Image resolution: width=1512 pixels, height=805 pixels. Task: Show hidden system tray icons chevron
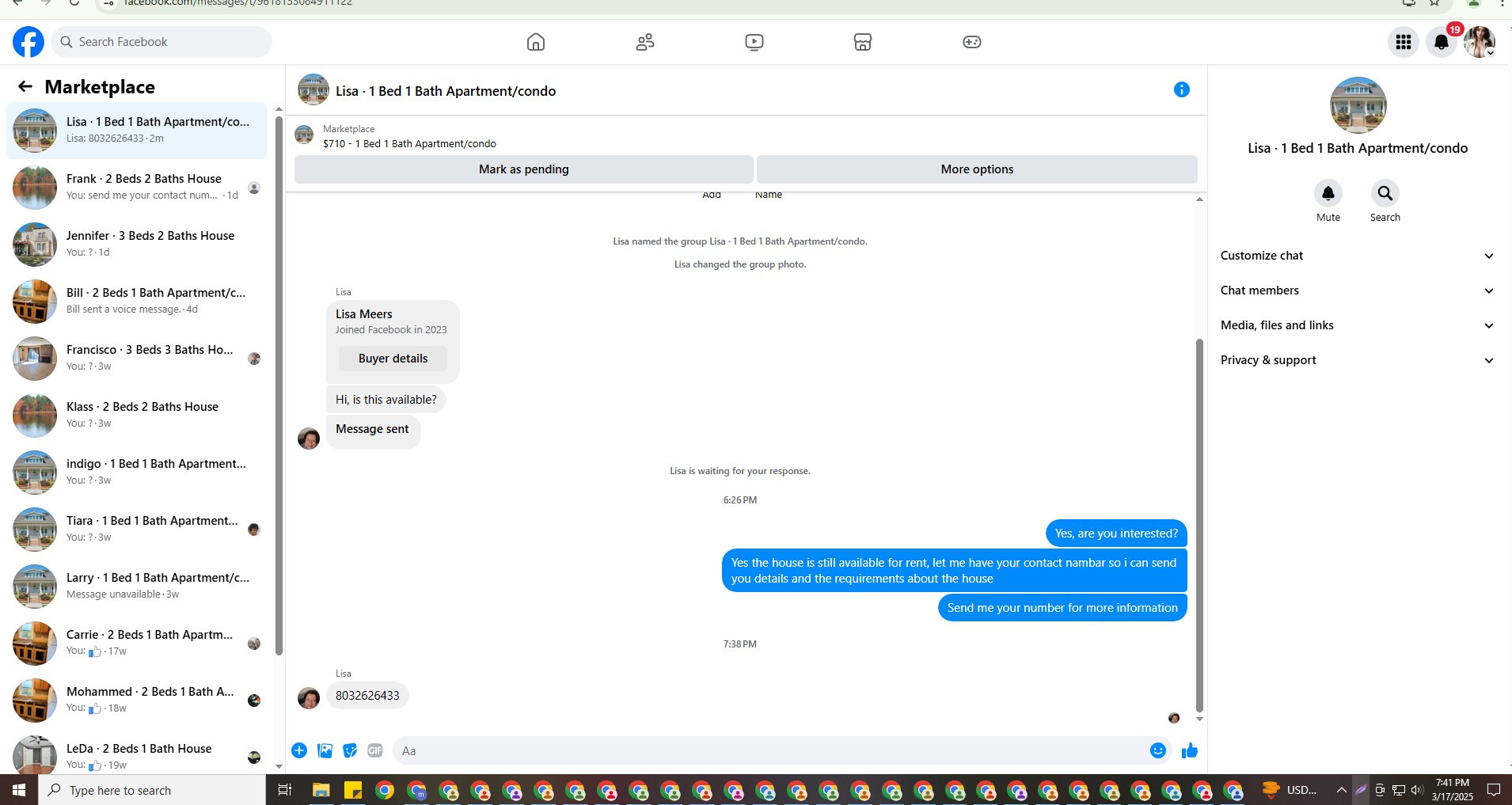tap(1342, 790)
